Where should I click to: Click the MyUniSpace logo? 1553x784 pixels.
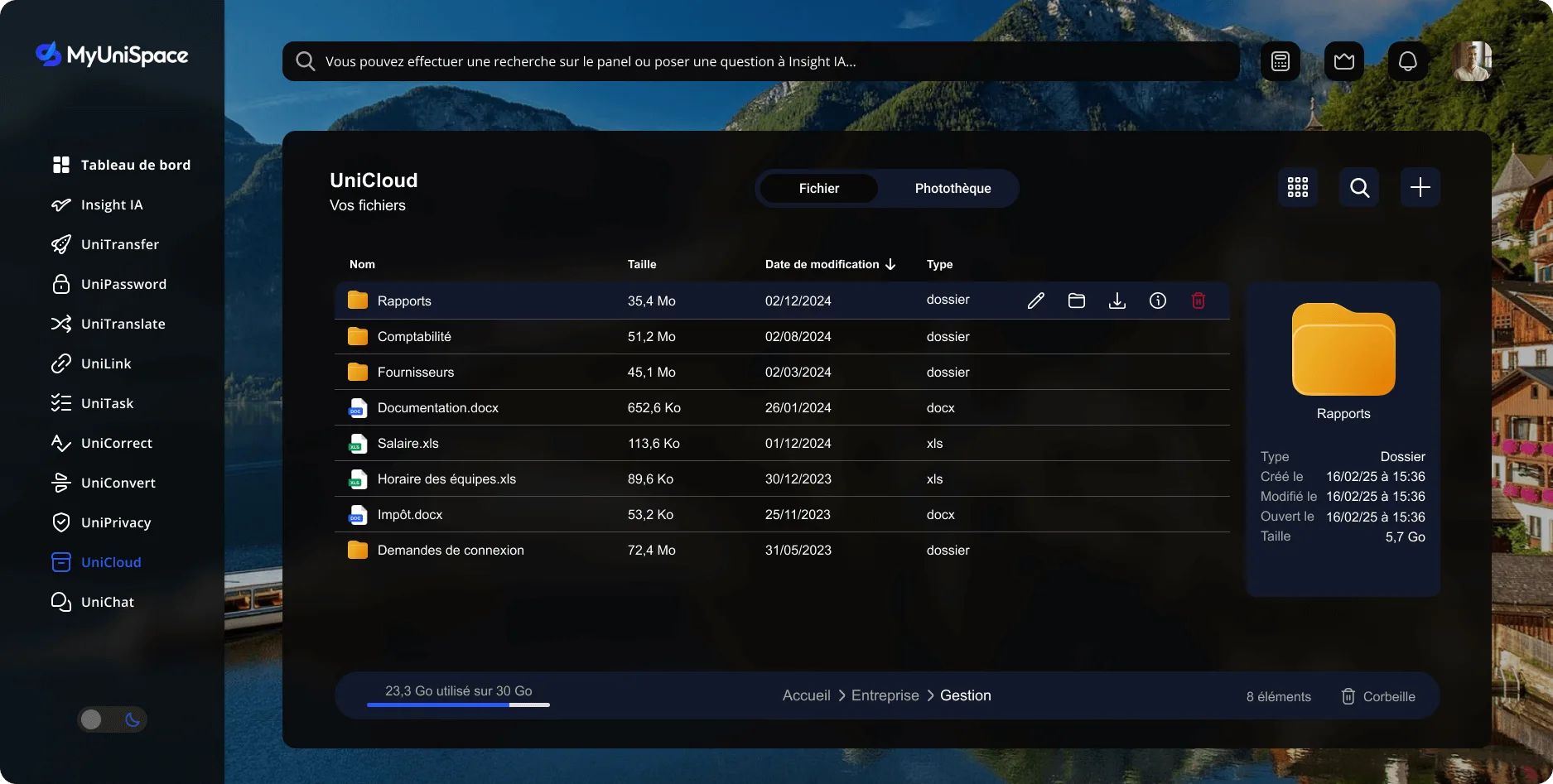coord(112,55)
